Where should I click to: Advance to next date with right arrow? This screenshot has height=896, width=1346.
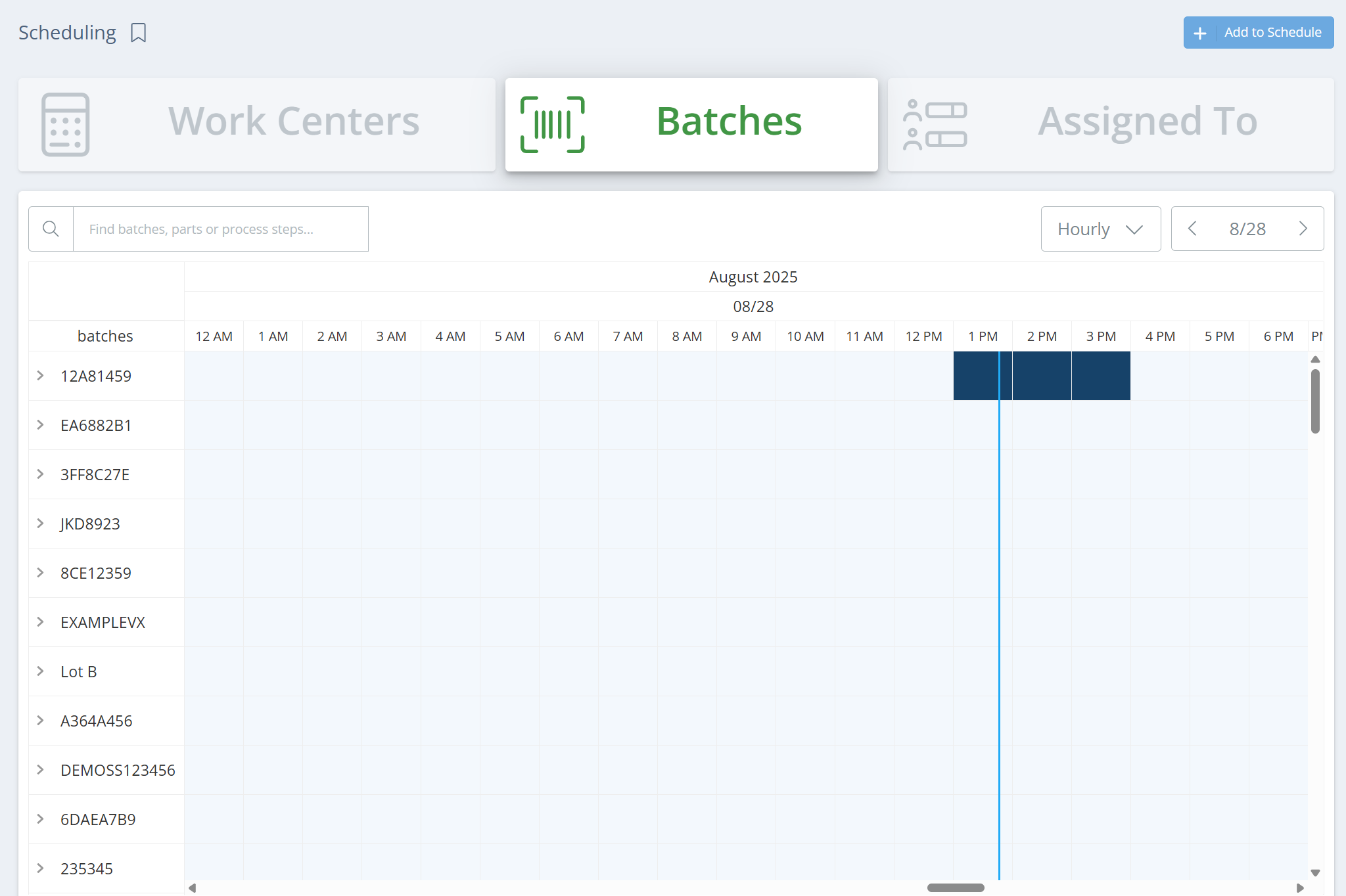(x=1303, y=229)
